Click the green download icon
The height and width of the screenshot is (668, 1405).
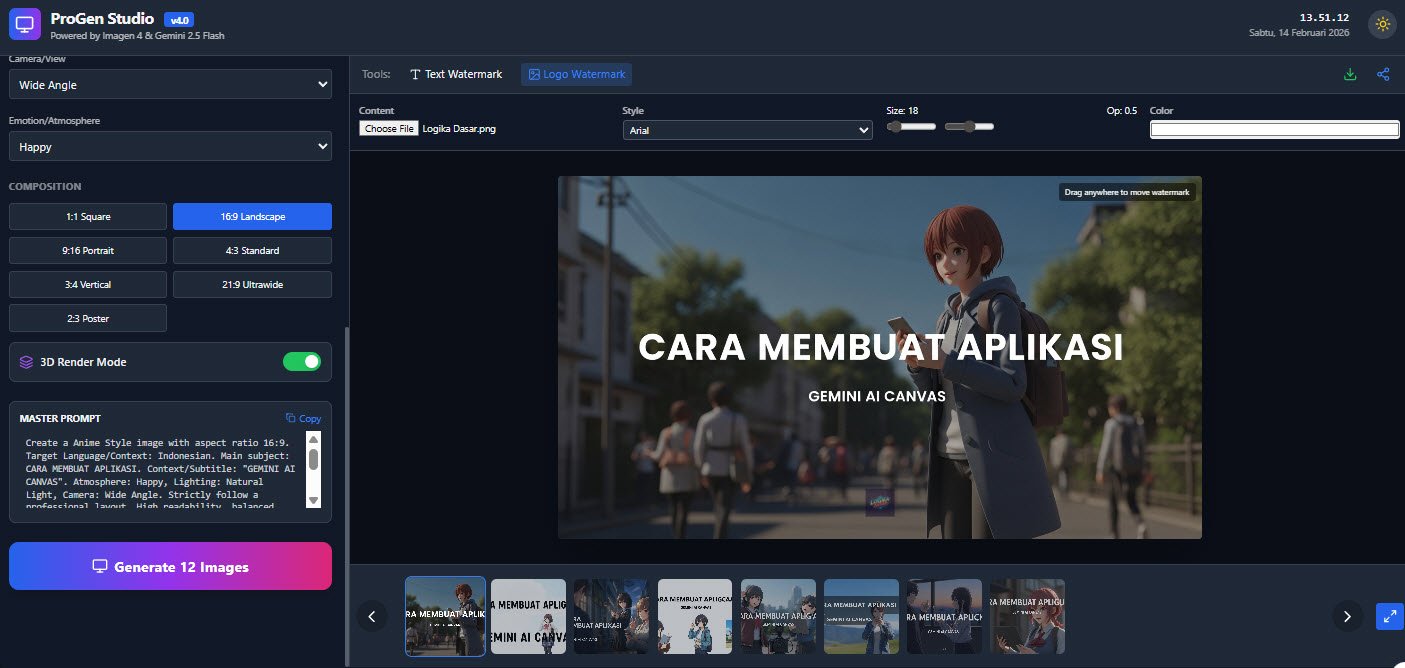coord(1350,74)
